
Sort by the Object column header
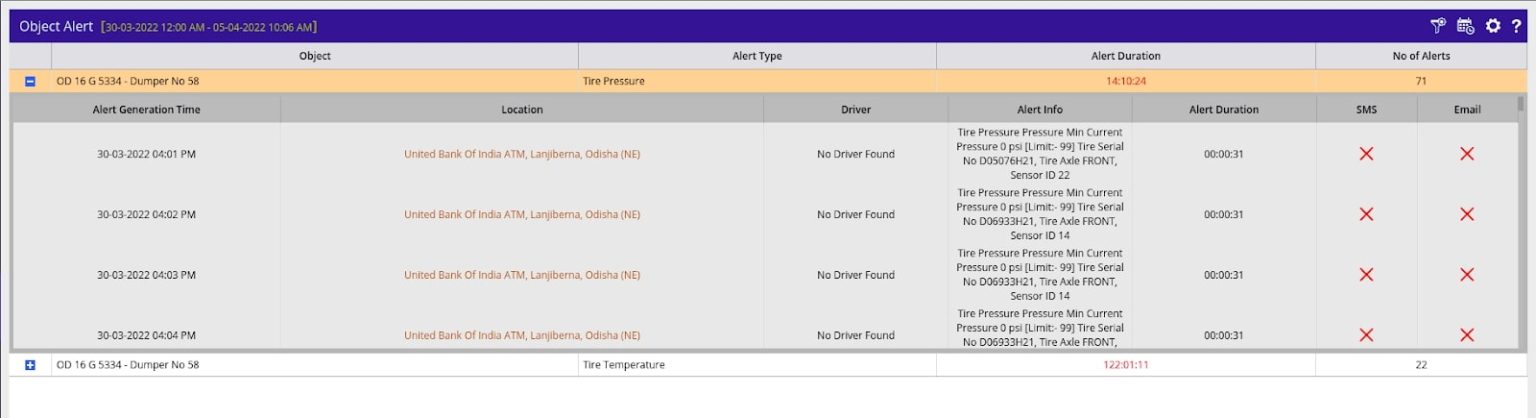pos(315,56)
